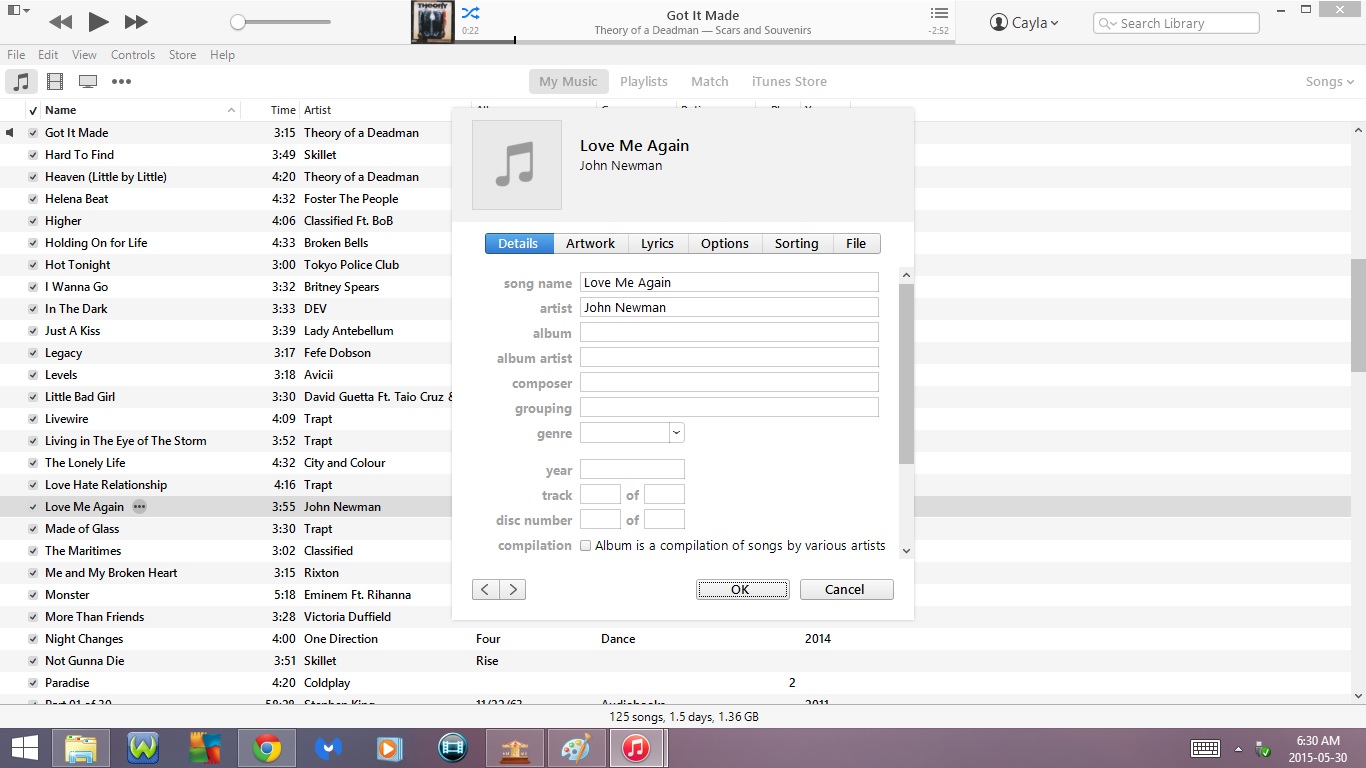Open the iTunes Store section
1366x768 pixels.
(789, 82)
